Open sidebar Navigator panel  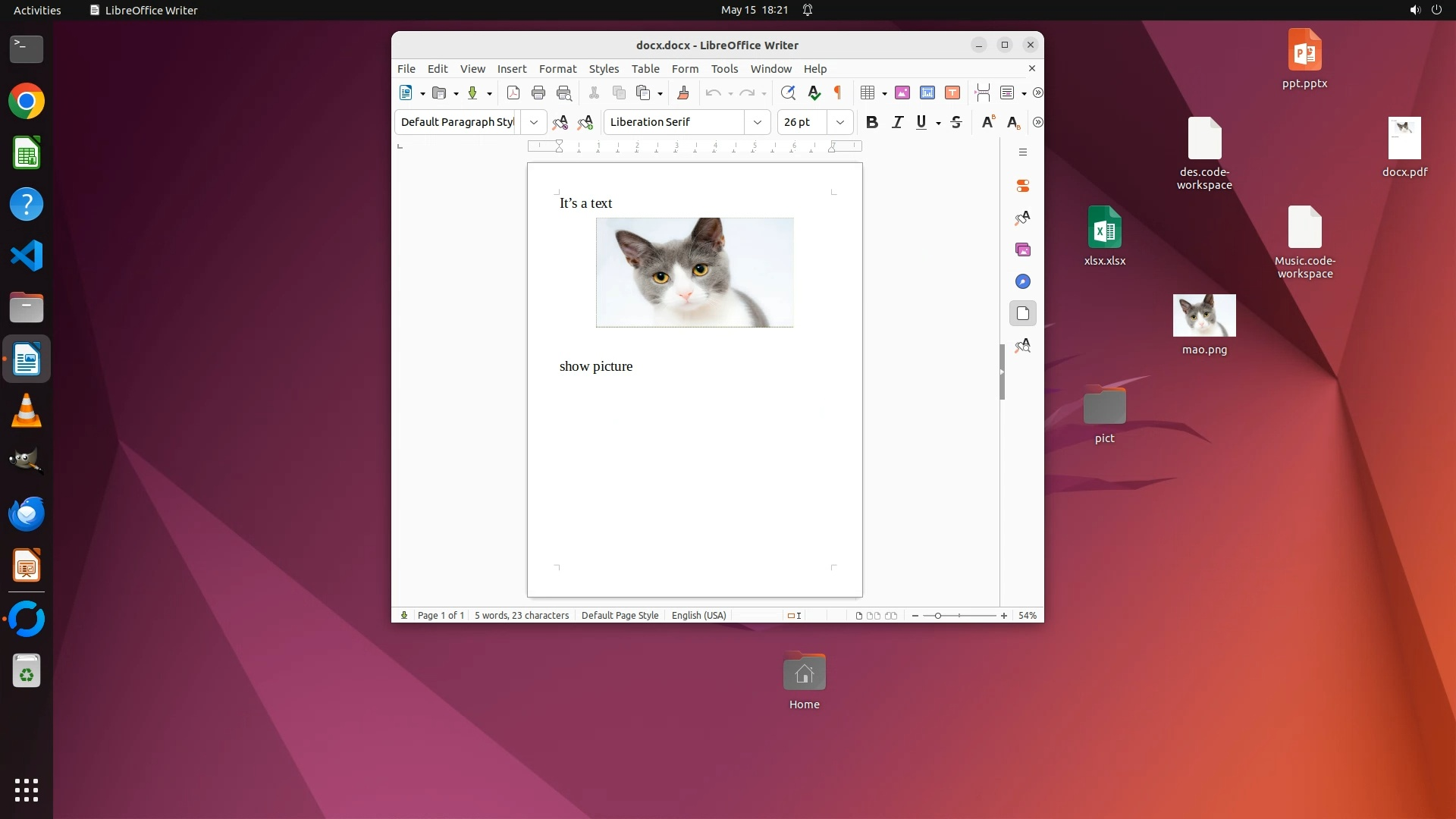coord(1023,281)
